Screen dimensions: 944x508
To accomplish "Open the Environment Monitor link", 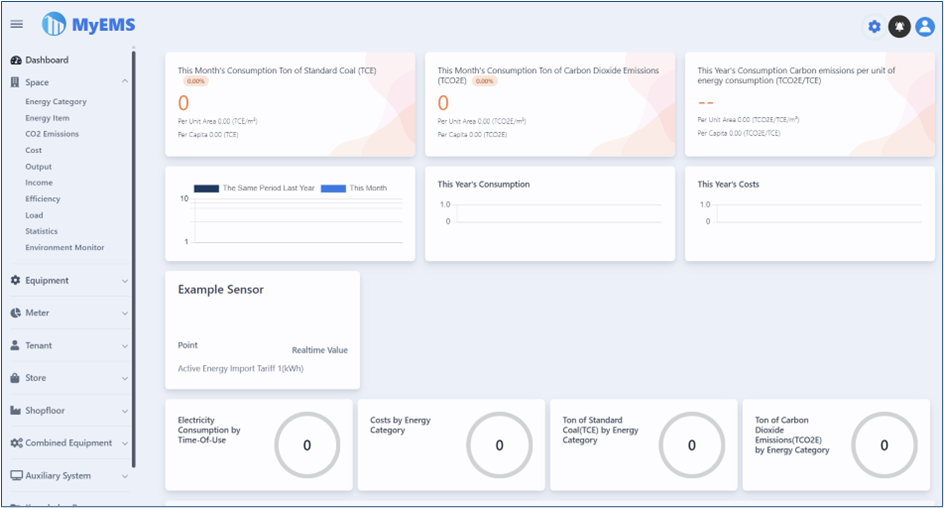I will click(x=65, y=247).
